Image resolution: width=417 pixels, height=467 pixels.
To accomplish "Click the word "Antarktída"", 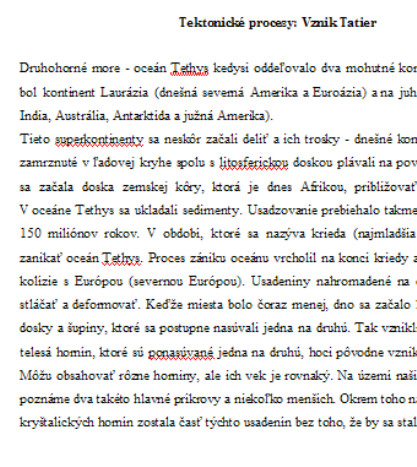I will click(x=143, y=116).
